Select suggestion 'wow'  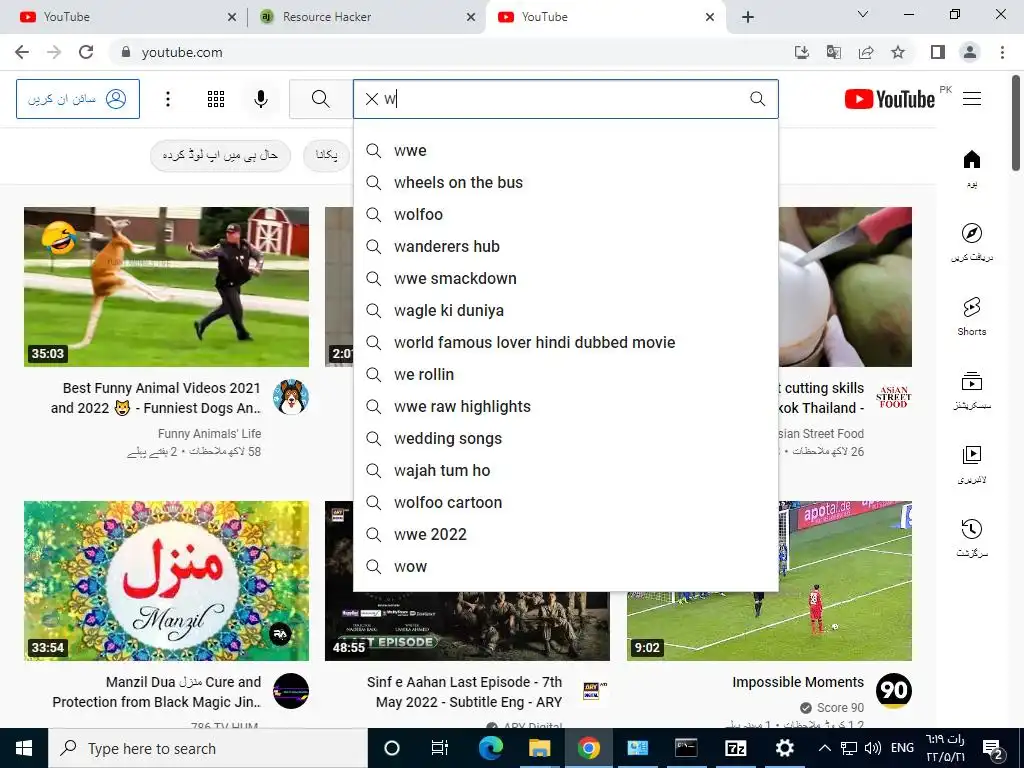[x=566, y=566]
